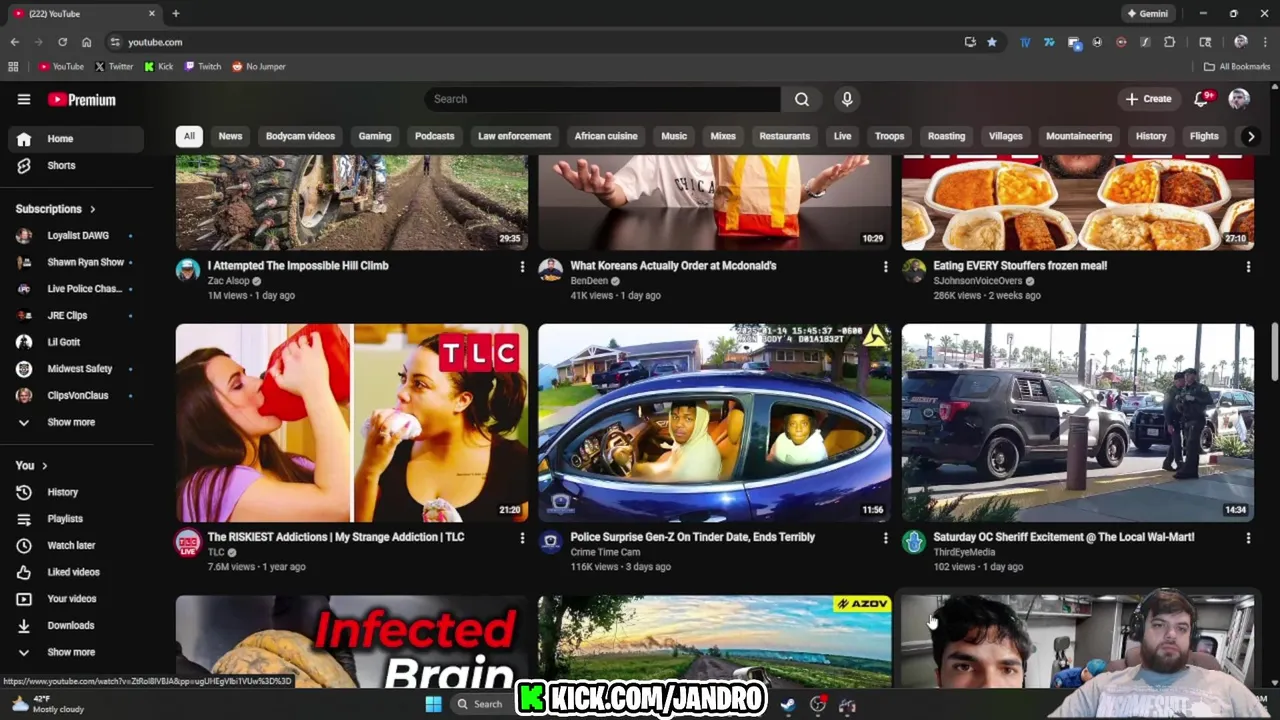Click the Crime Time Cam channel avatar
This screenshot has width=1280, height=720.
pos(551,542)
